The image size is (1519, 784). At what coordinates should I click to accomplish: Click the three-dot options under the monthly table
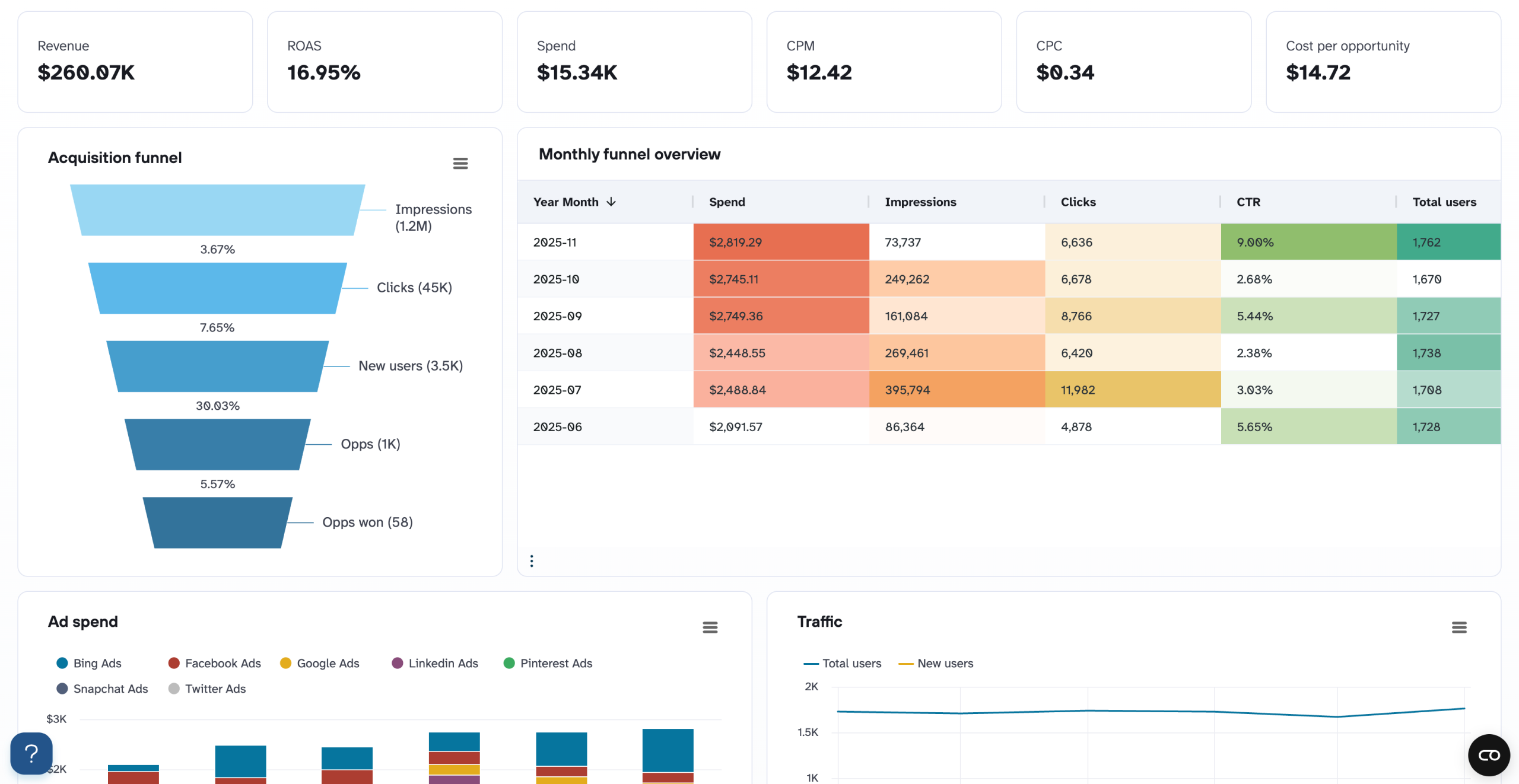point(532,561)
